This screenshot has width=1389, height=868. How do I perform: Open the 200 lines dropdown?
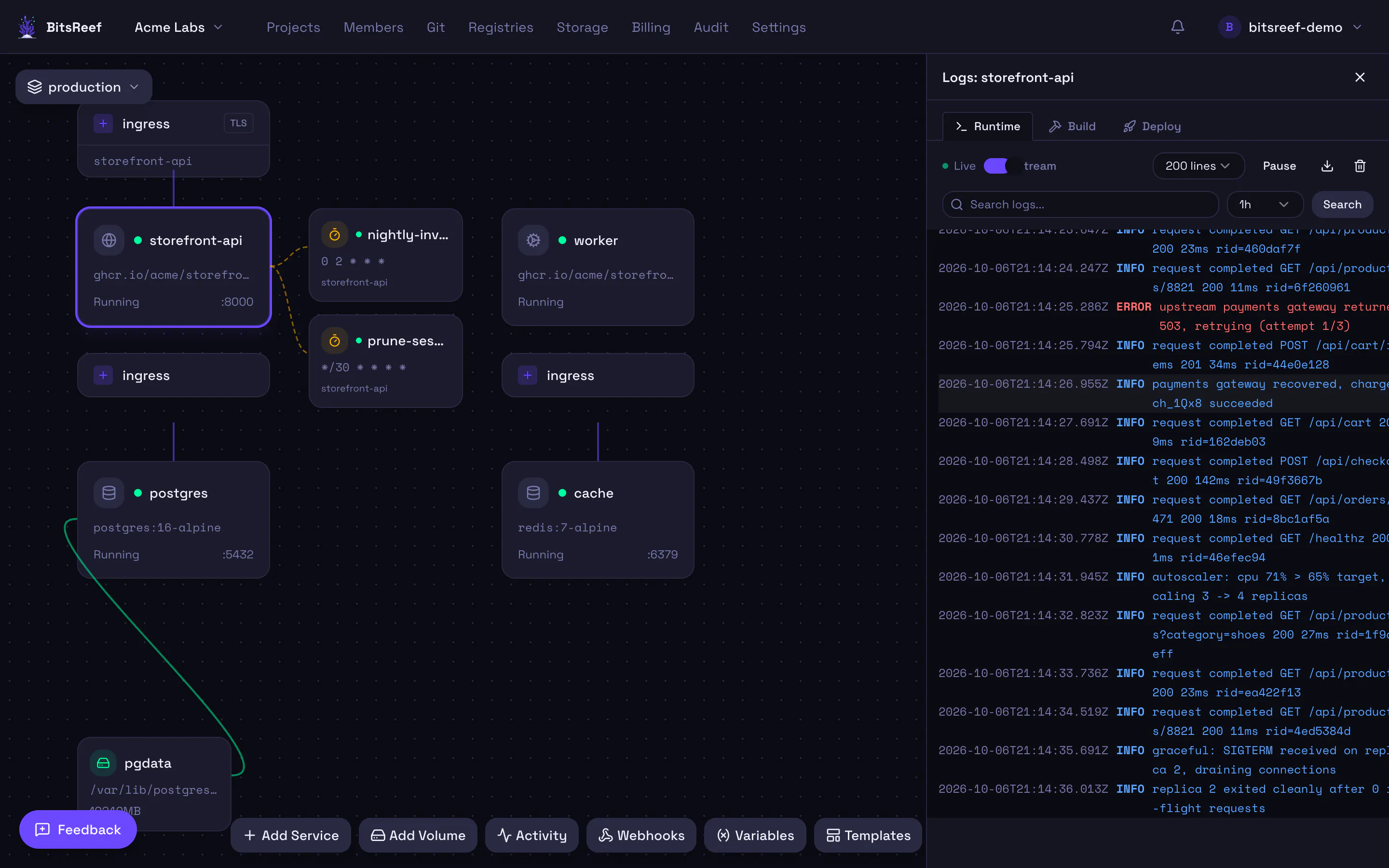[x=1198, y=166]
